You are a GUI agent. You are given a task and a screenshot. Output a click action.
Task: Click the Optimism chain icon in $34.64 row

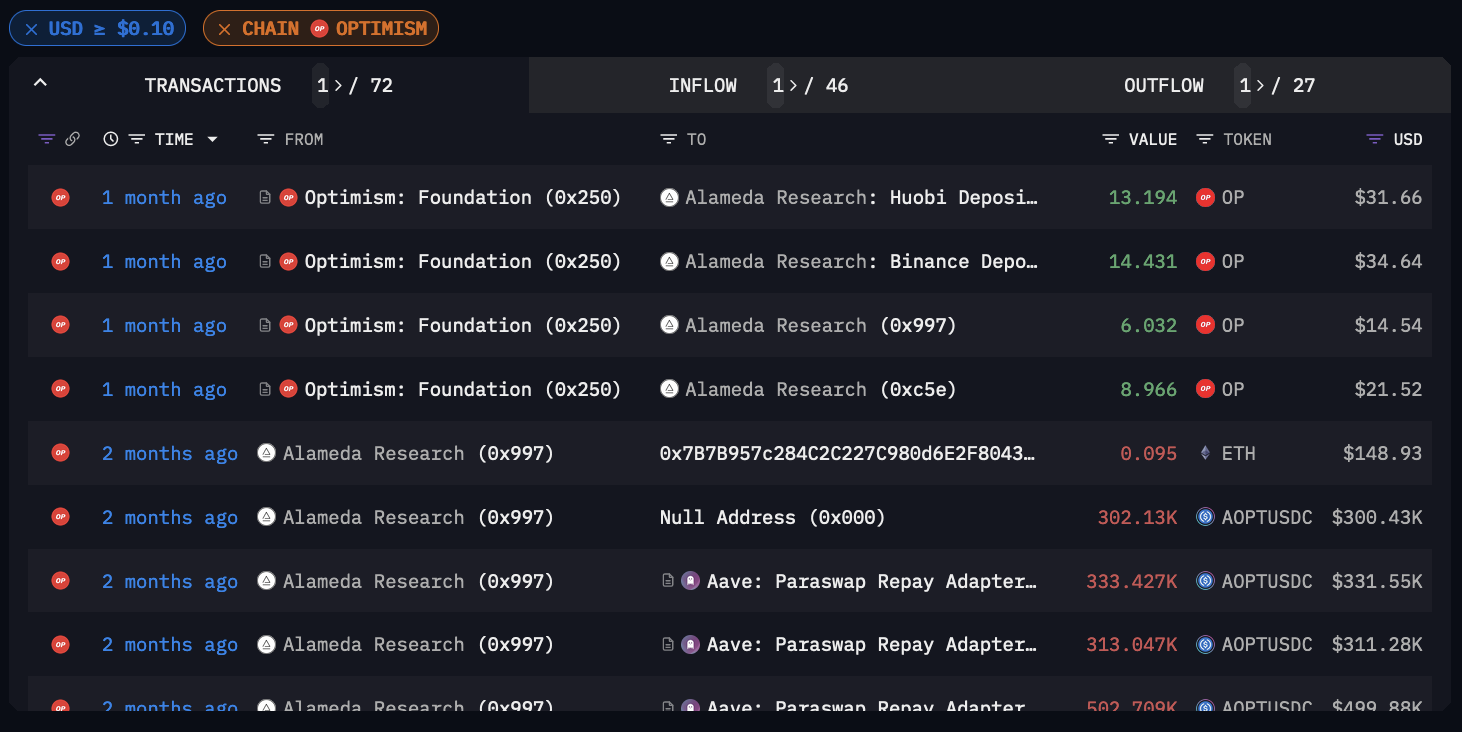coord(61,262)
